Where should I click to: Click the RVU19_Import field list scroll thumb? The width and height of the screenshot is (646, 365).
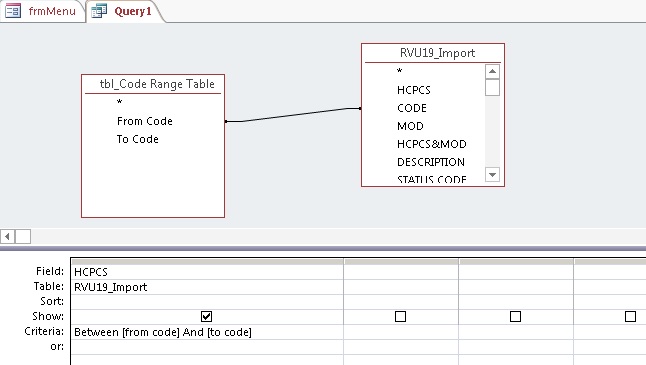[x=492, y=87]
